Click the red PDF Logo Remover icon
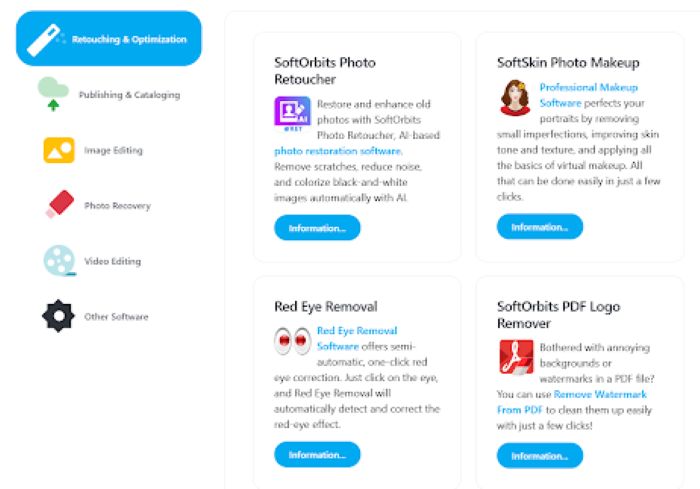The image size is (700, 489). point(516,356)
